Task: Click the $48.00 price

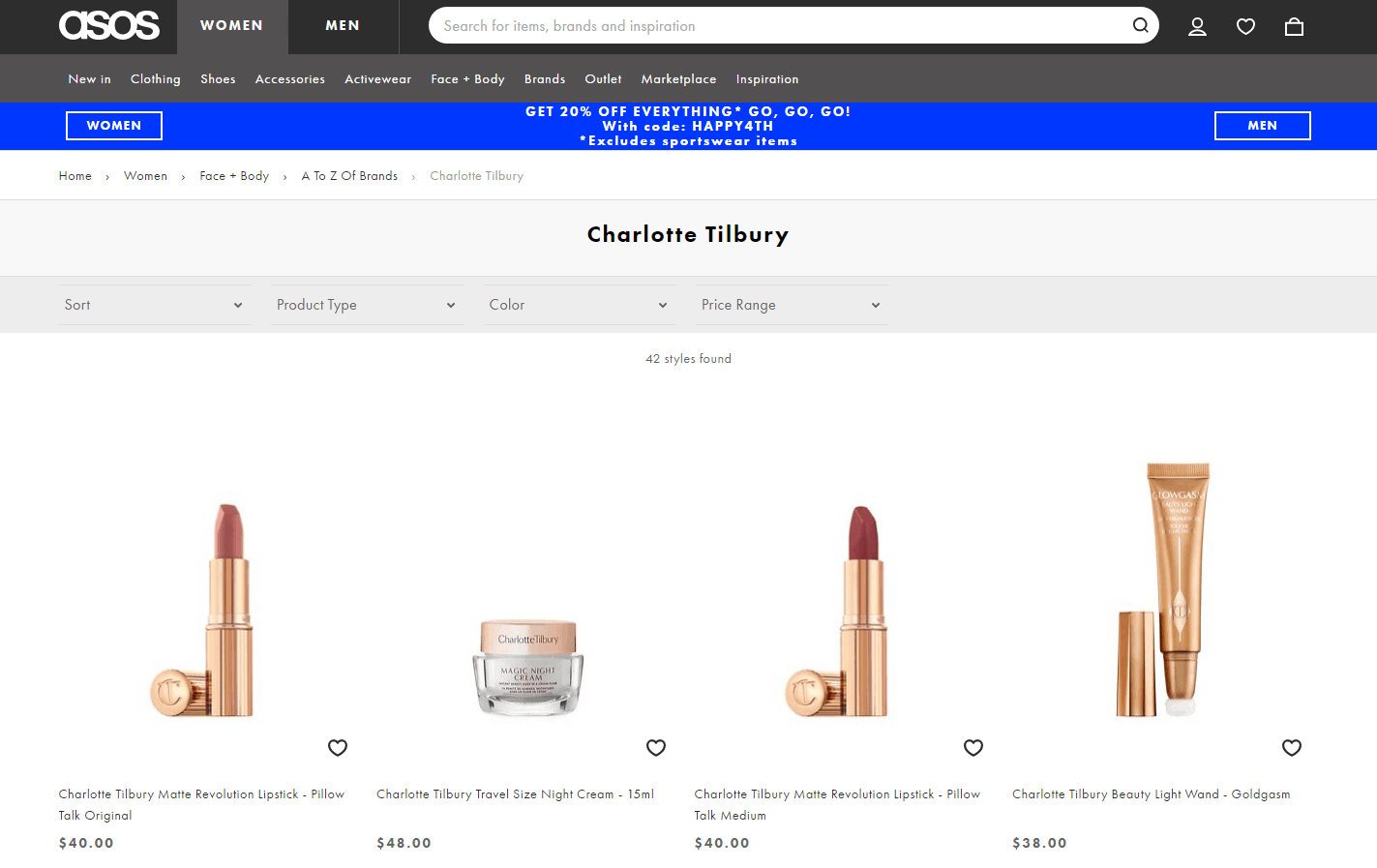Action: tap(404, 843)
